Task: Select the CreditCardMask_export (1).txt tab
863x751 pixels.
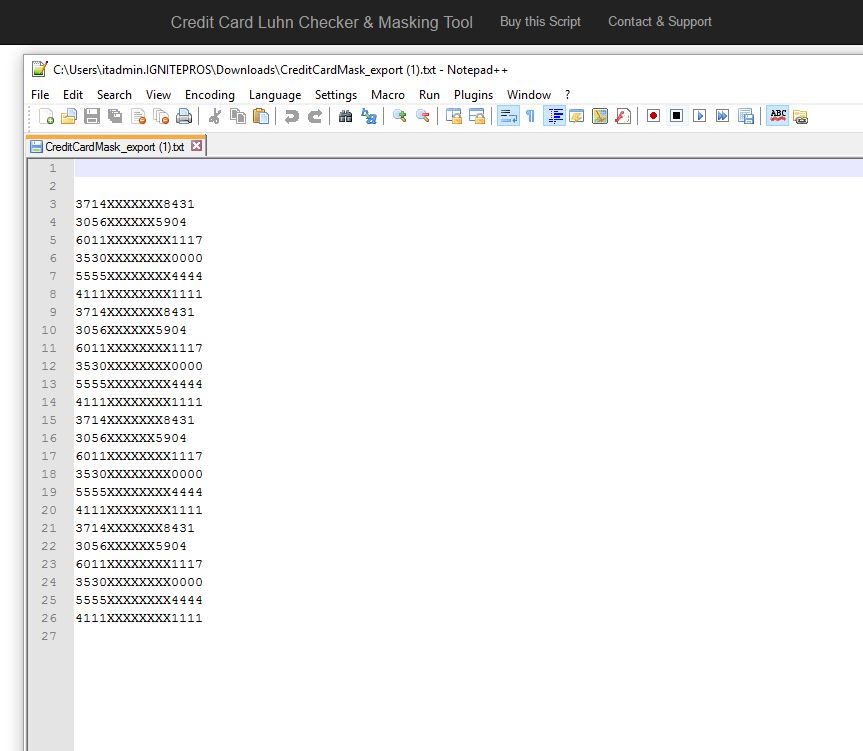Action: [110, 146]
